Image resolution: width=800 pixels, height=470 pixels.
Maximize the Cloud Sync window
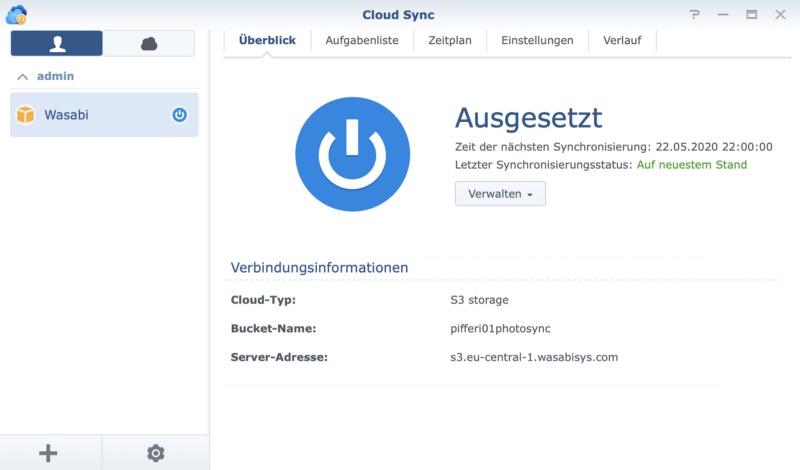click(x=752, y=14)
